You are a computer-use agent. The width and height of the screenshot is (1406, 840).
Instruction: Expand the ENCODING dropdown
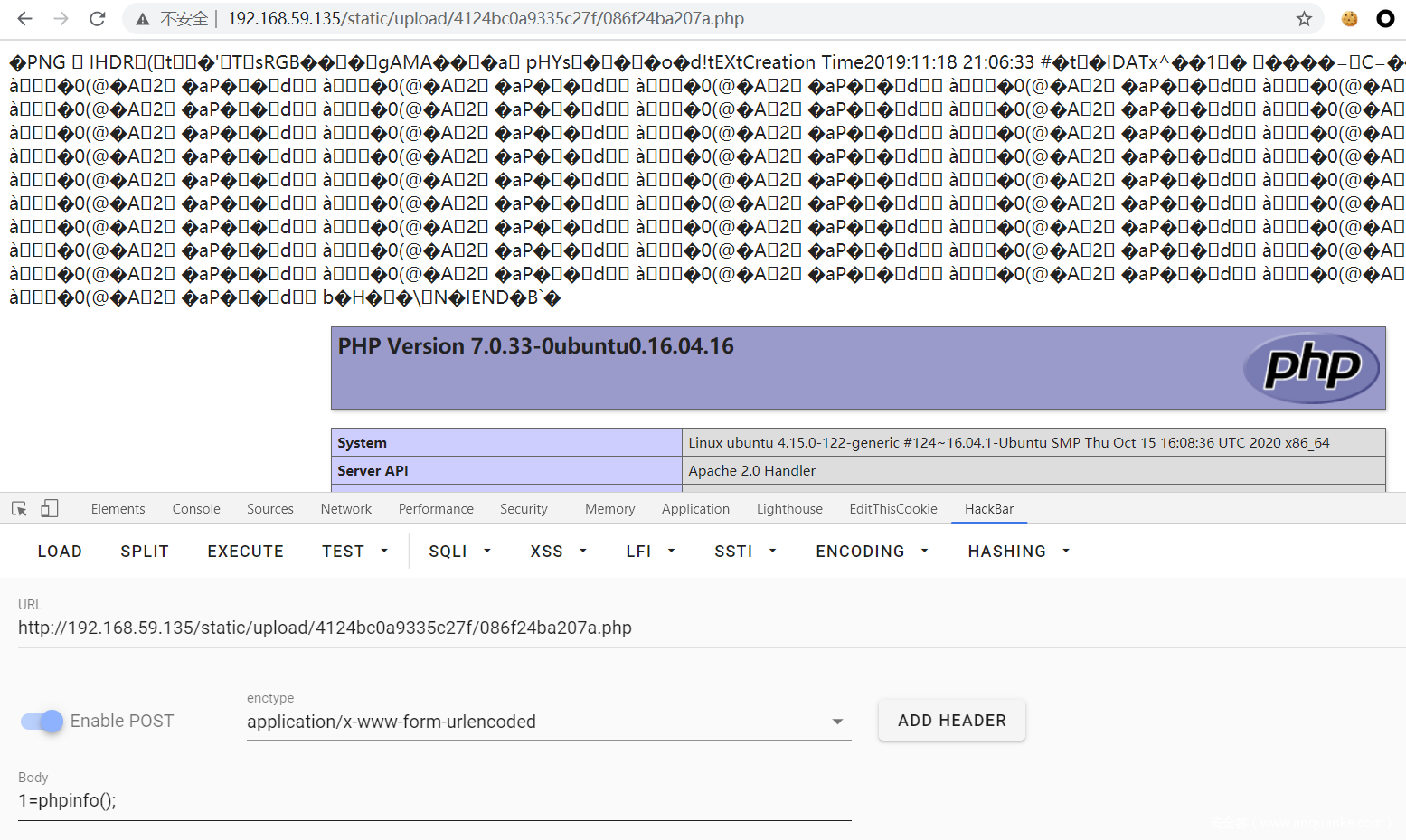tap(872, 552)
